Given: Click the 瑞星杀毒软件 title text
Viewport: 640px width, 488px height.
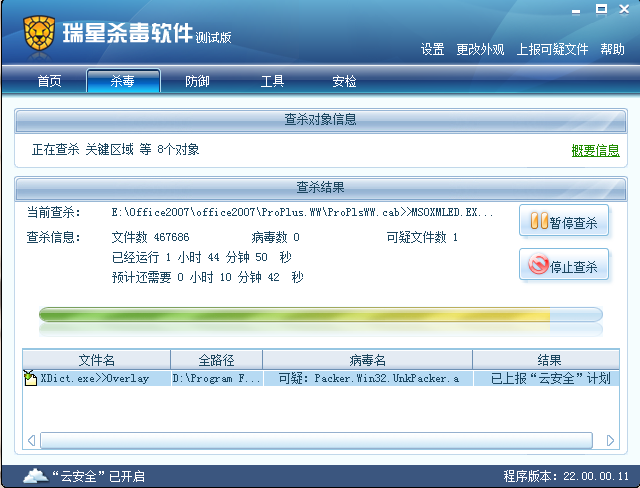Looking at the screenshot, I should click(x=128, y=33).
